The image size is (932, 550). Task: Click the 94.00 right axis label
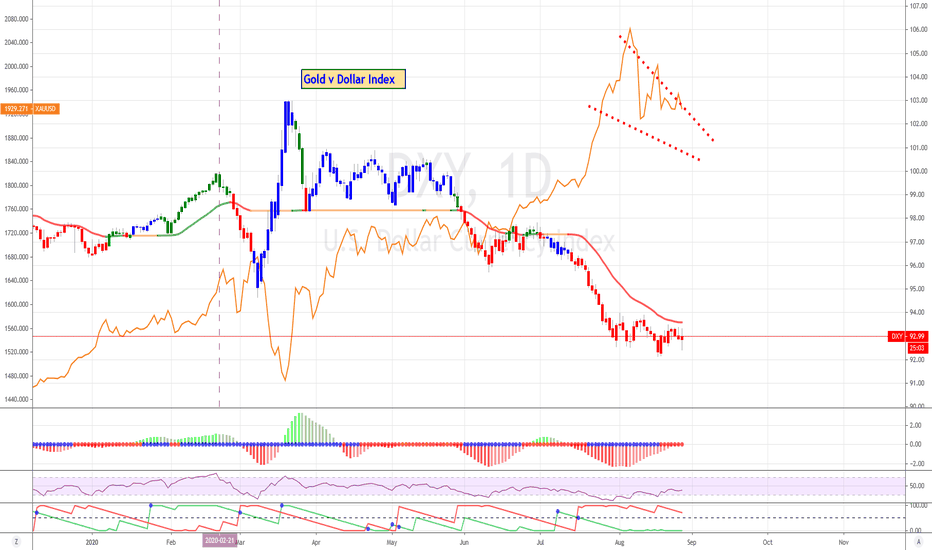(919, 313)
